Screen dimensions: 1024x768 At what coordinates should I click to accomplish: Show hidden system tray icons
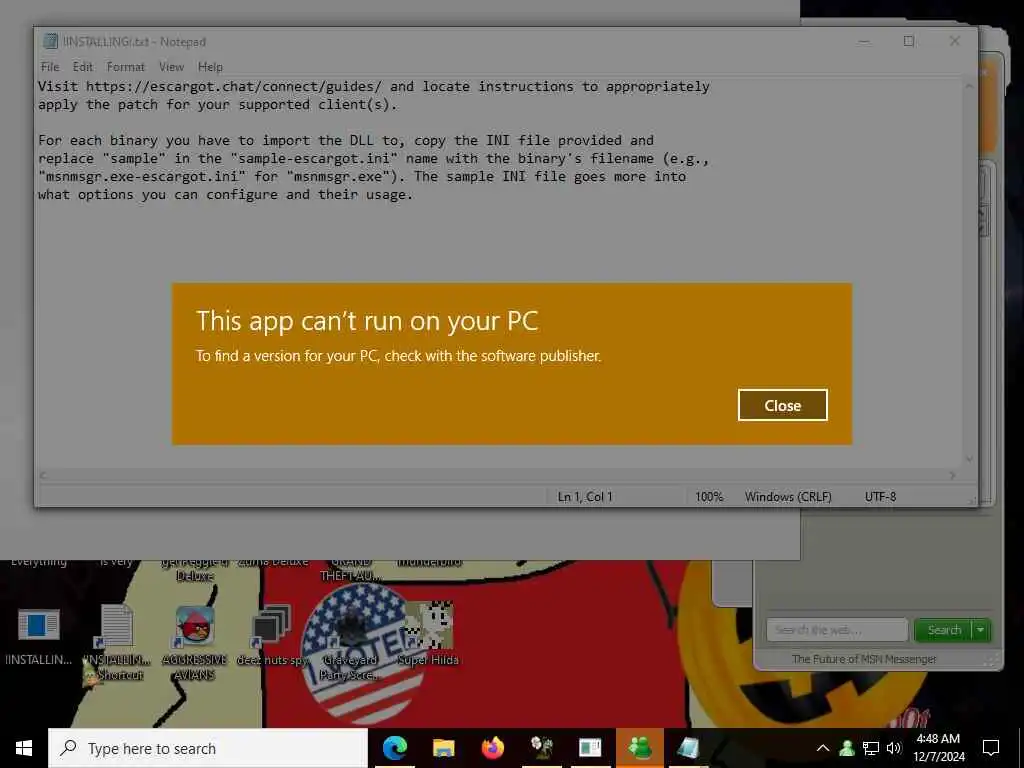click(x=823, y=748)
